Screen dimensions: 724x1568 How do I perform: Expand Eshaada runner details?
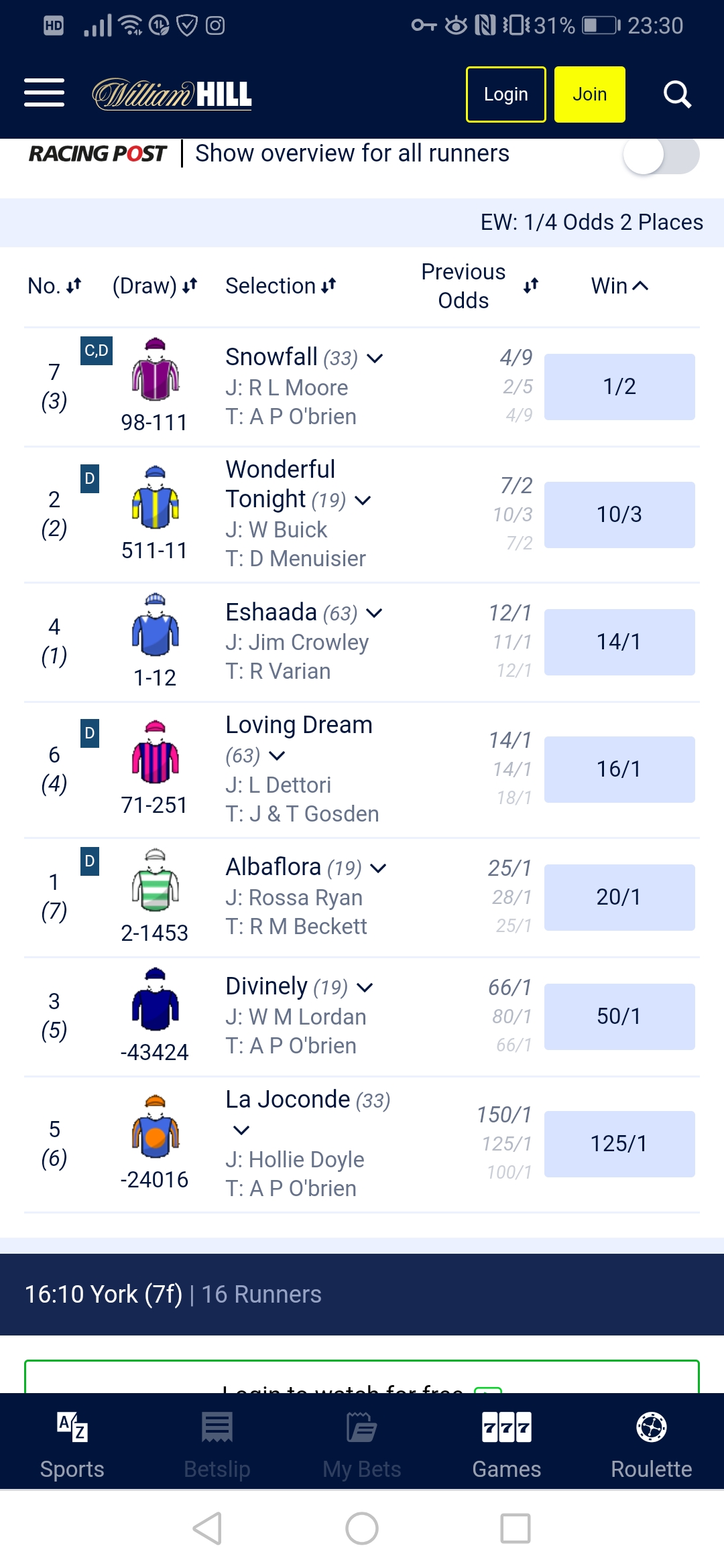tap(375, 613)
